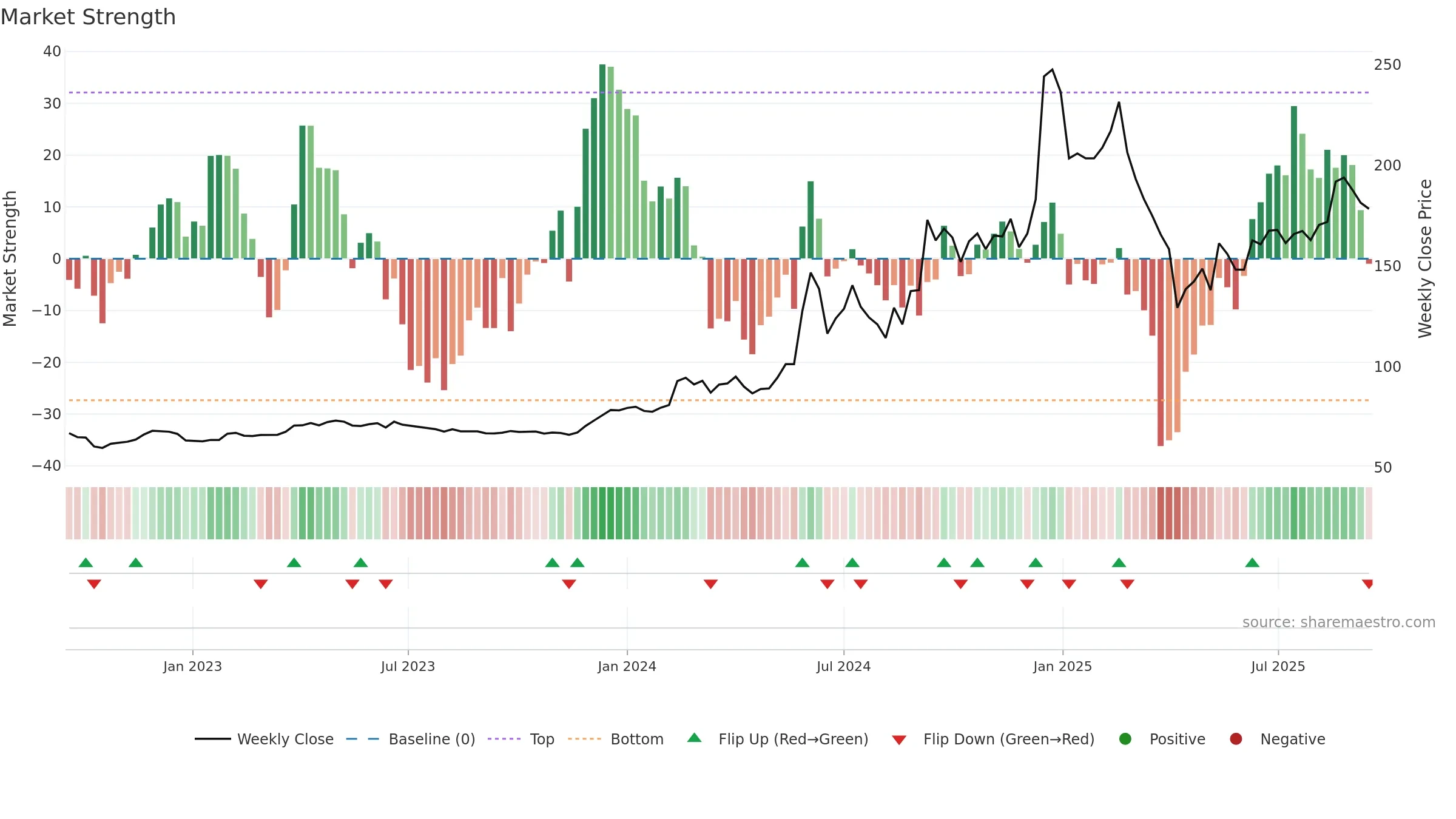Image resolution: width=1456 pixels, height=819 pixels.
Task: Click the red Negative circle icon in legend
Action: [1236, 739]
